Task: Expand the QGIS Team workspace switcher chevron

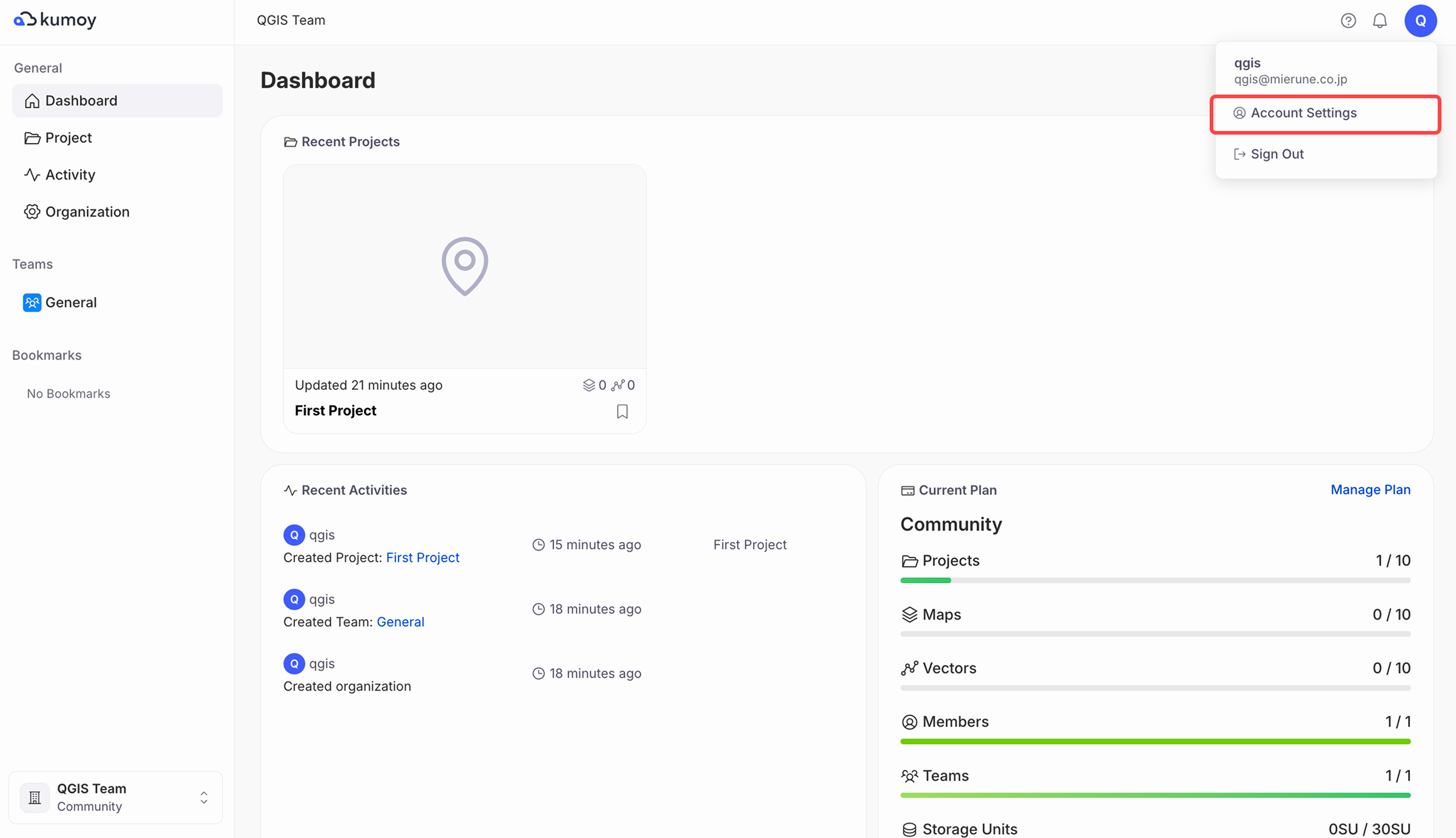Action: tap(204, 797)
